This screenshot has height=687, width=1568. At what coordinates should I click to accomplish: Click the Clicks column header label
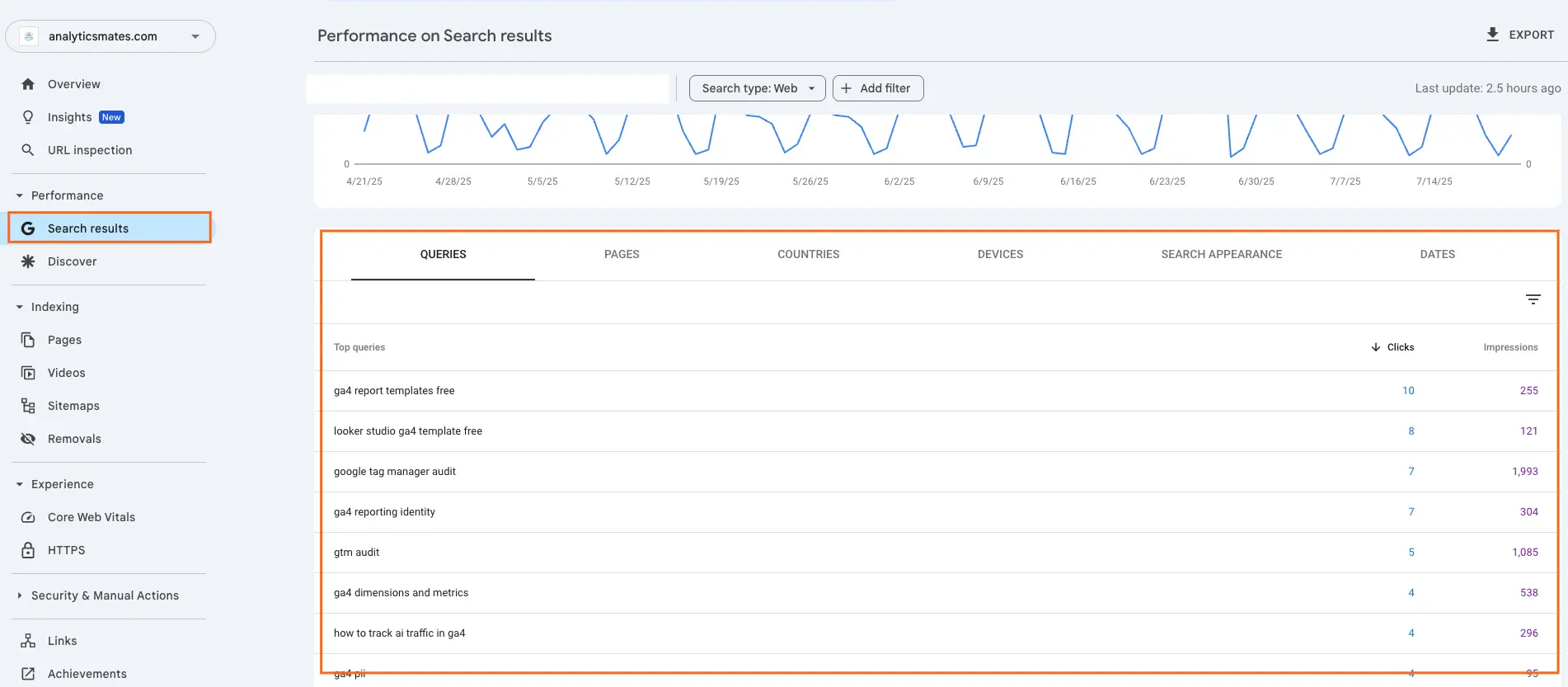pyautogui.click(x=1400, y=347)
